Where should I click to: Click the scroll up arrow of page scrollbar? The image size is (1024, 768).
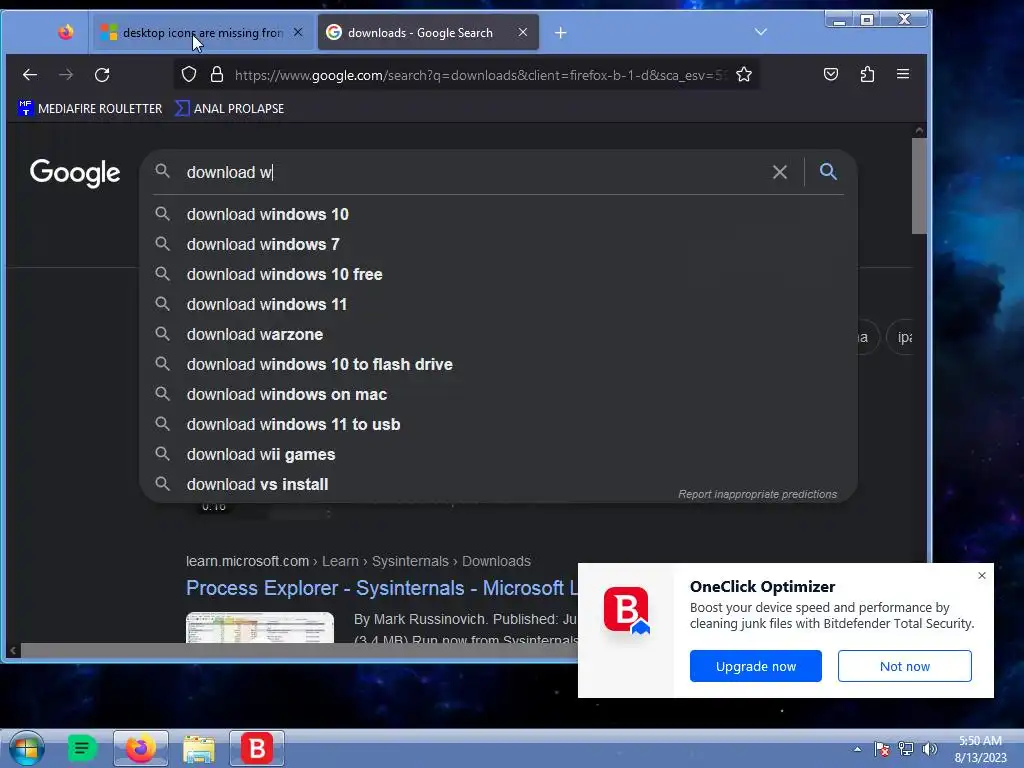[919, 131]
